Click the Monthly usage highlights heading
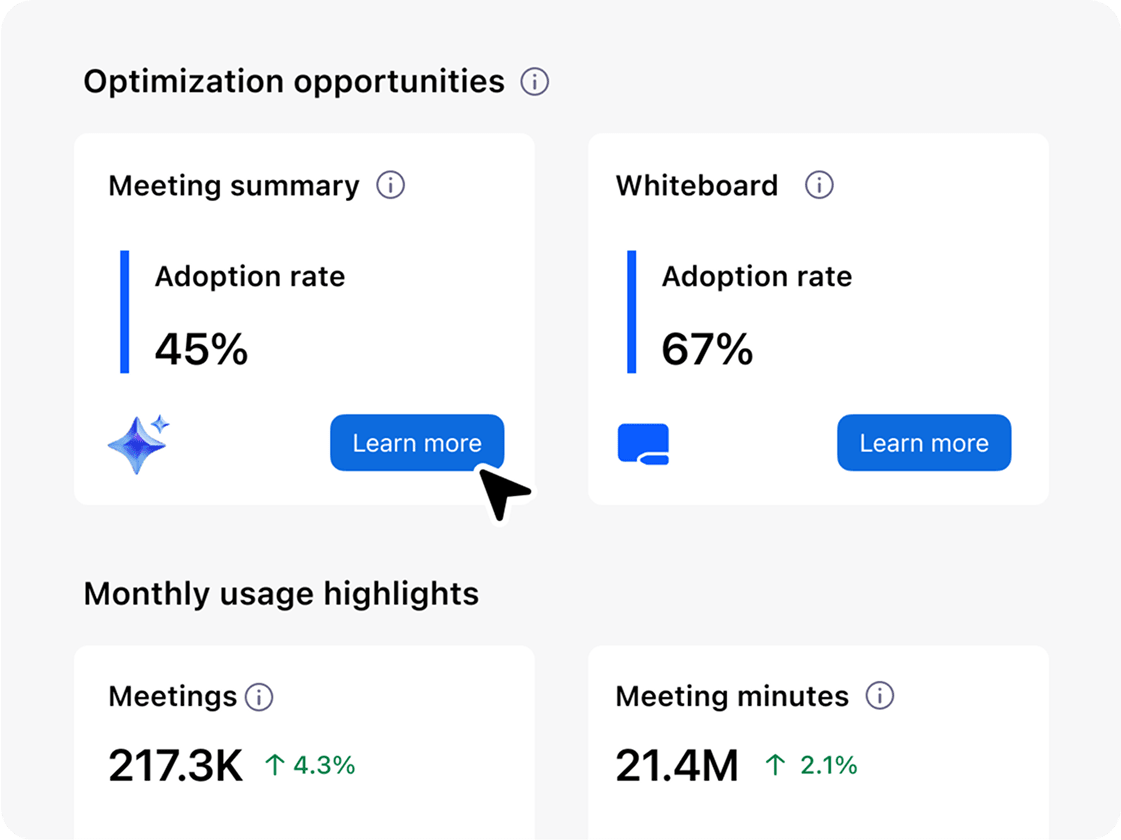The width and height of the screenshot is (1121, 840). click(281, 594)
